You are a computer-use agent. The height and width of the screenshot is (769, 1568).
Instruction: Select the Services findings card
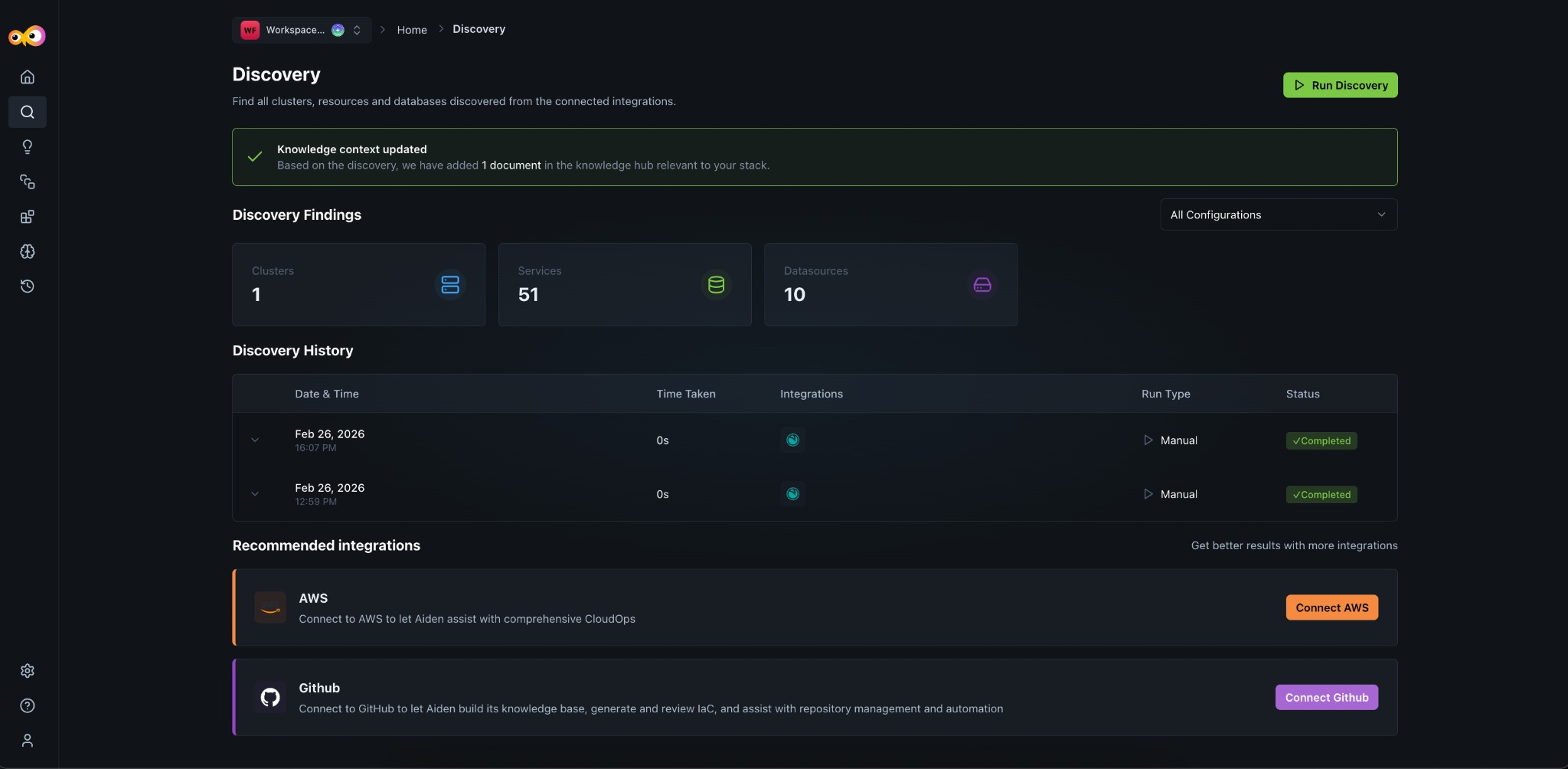click(625, 284)
